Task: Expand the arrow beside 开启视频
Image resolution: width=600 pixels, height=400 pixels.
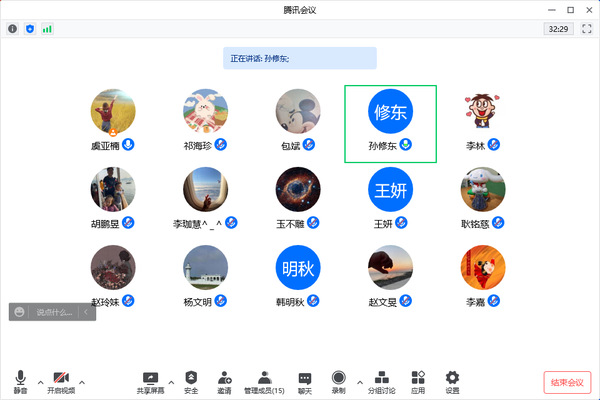Action: click(x=82, y=381)
